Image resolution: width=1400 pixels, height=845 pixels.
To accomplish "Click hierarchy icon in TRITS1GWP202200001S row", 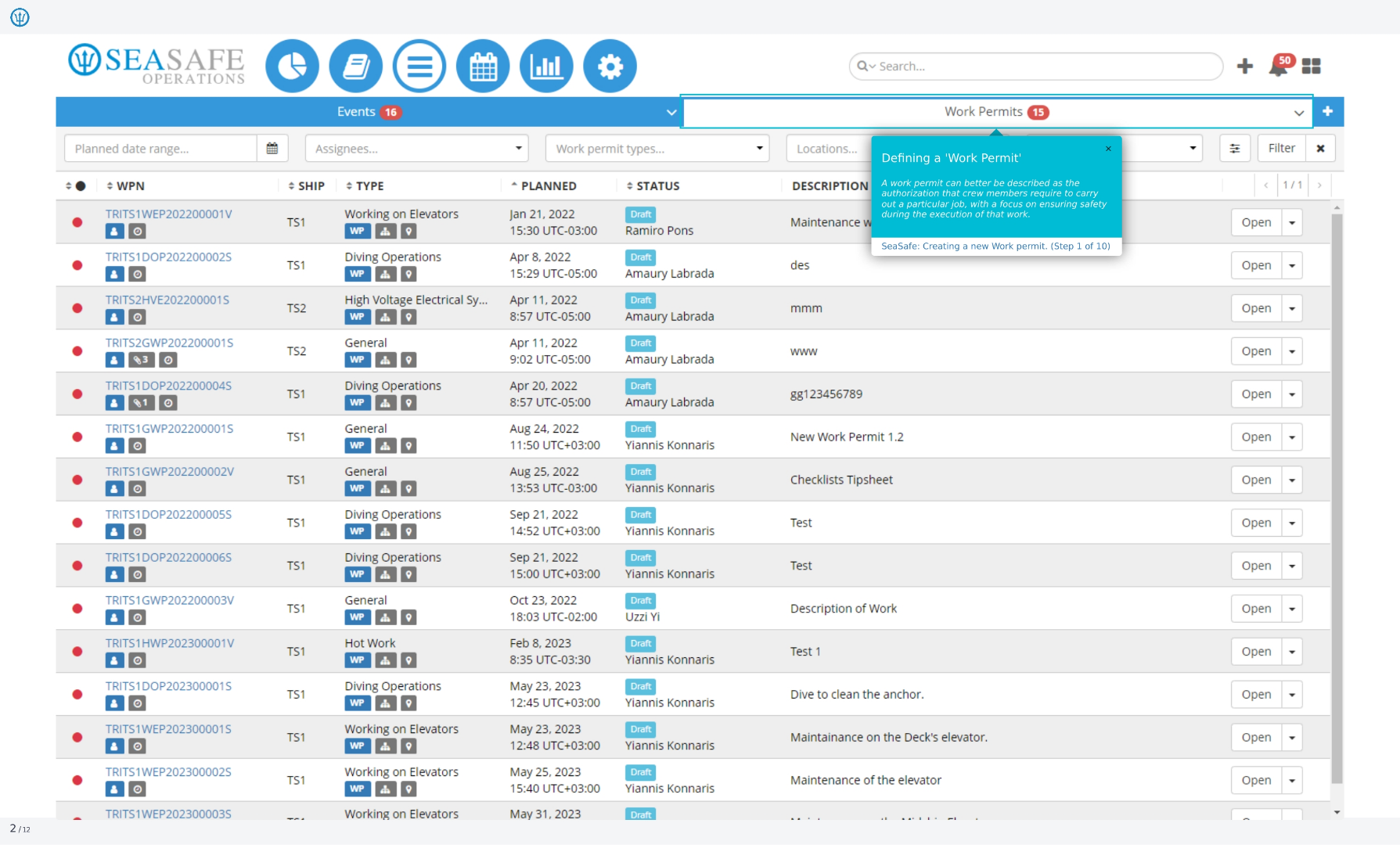I will pyautogui.click(x=385, y=446).
